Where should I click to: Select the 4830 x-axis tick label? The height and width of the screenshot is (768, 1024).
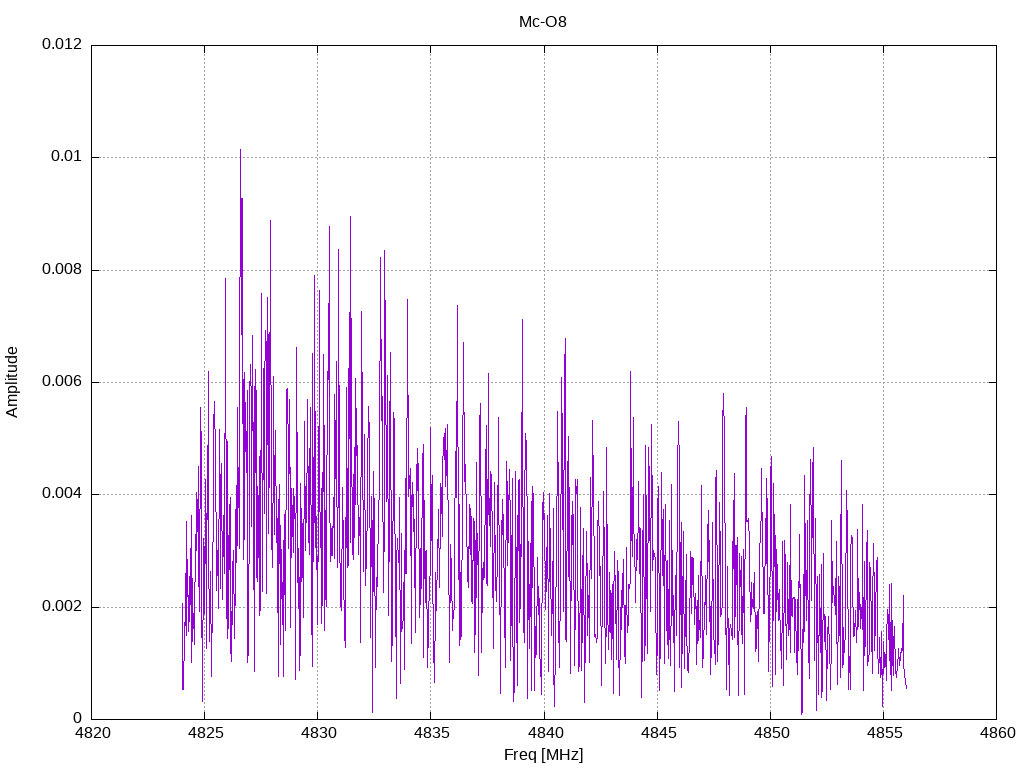[318, 733]
